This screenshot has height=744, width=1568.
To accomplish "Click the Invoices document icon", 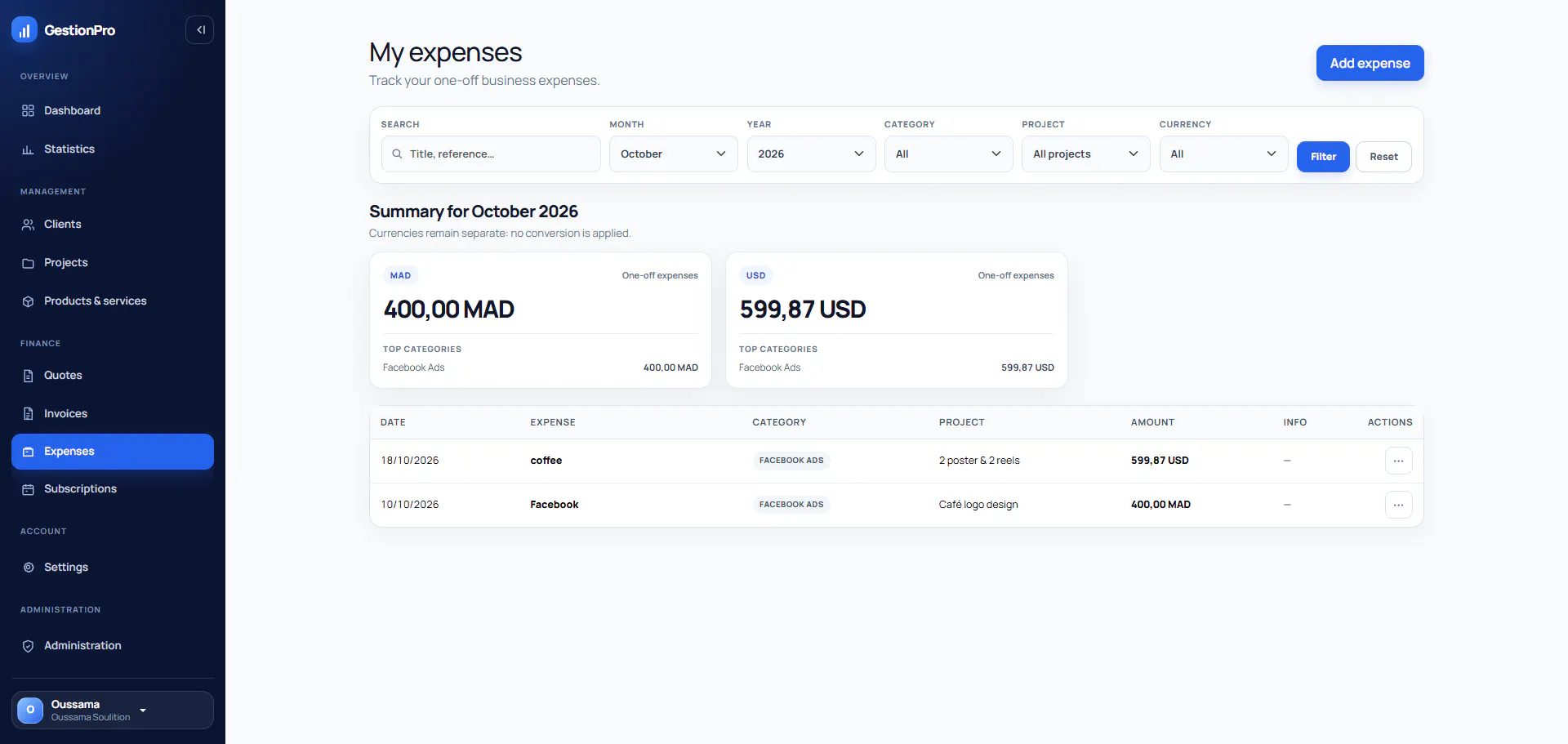I will pos(28,414).
